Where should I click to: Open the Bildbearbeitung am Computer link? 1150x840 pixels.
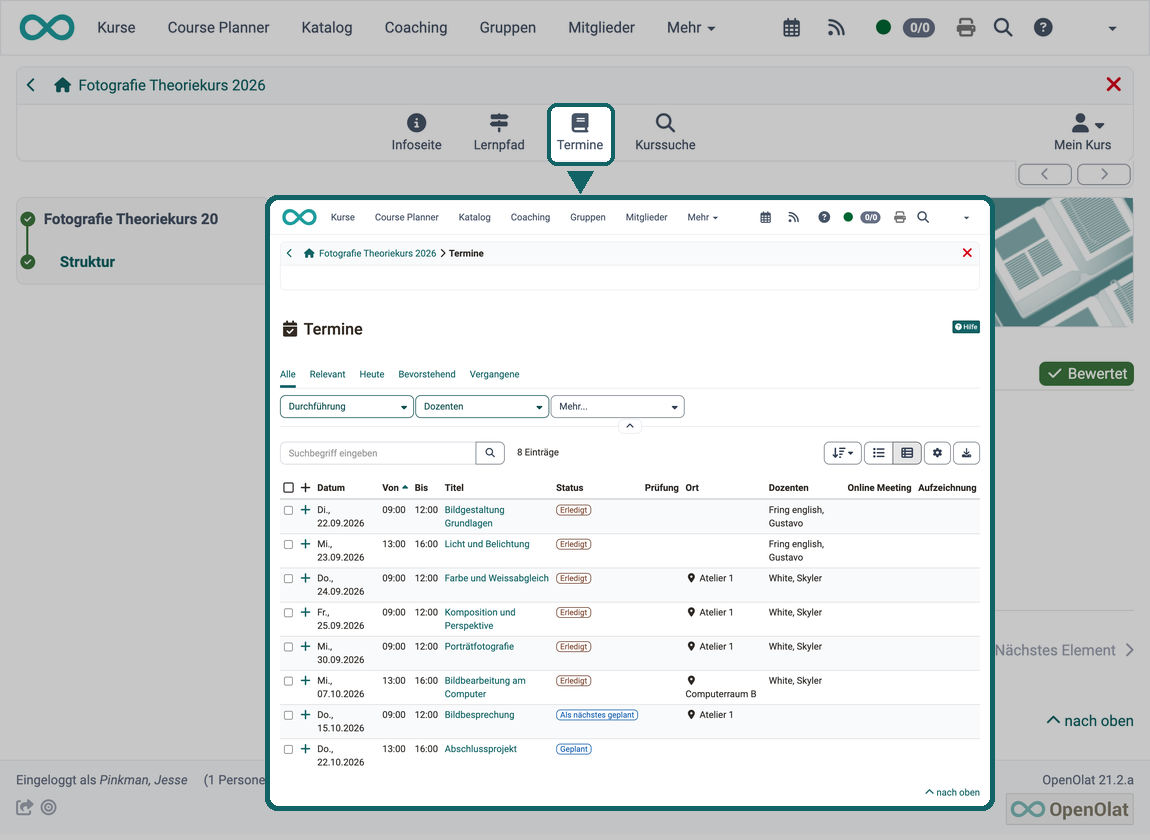click(485, 687)
